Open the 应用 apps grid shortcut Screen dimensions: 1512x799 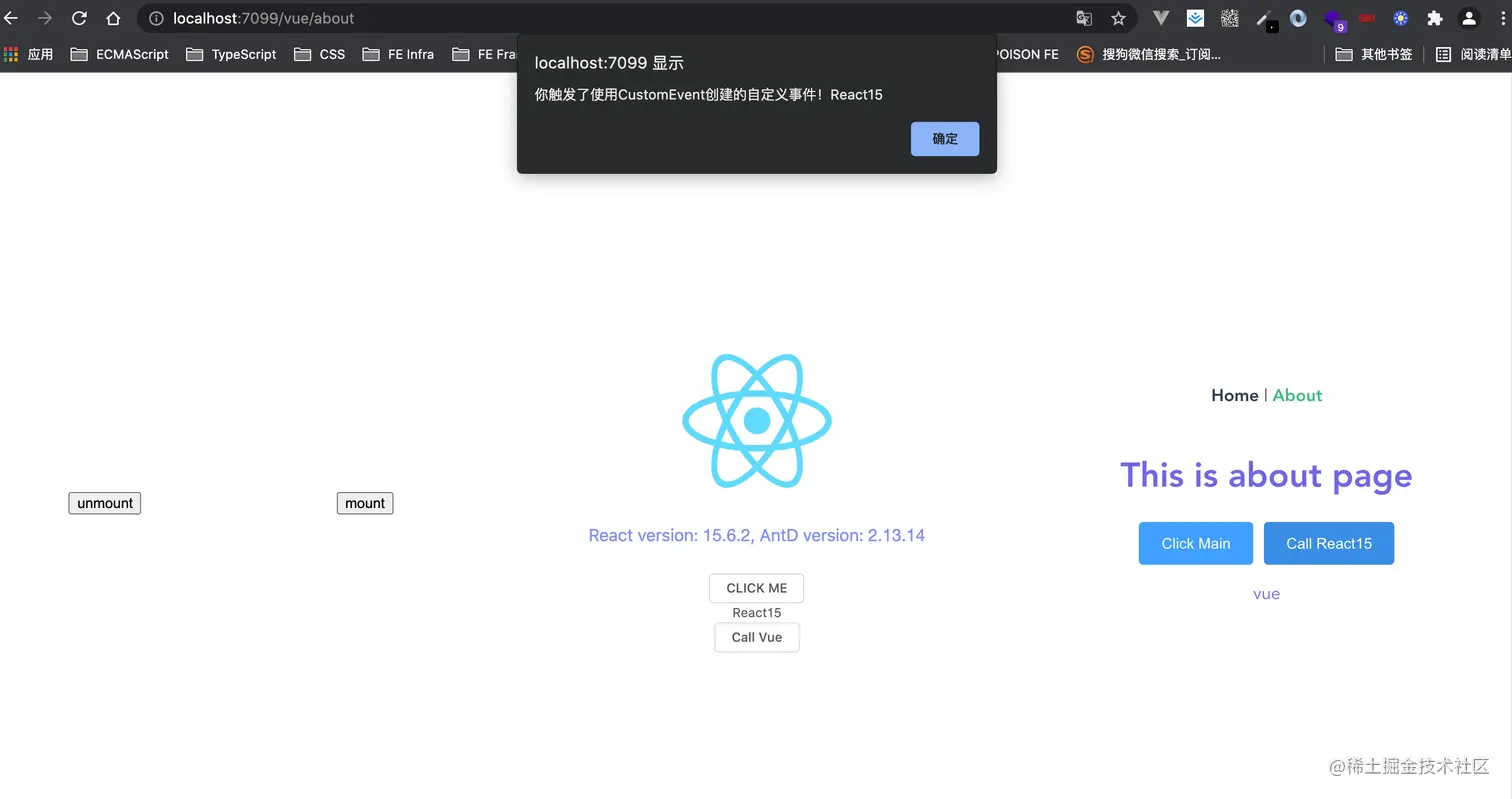(28, 54)
